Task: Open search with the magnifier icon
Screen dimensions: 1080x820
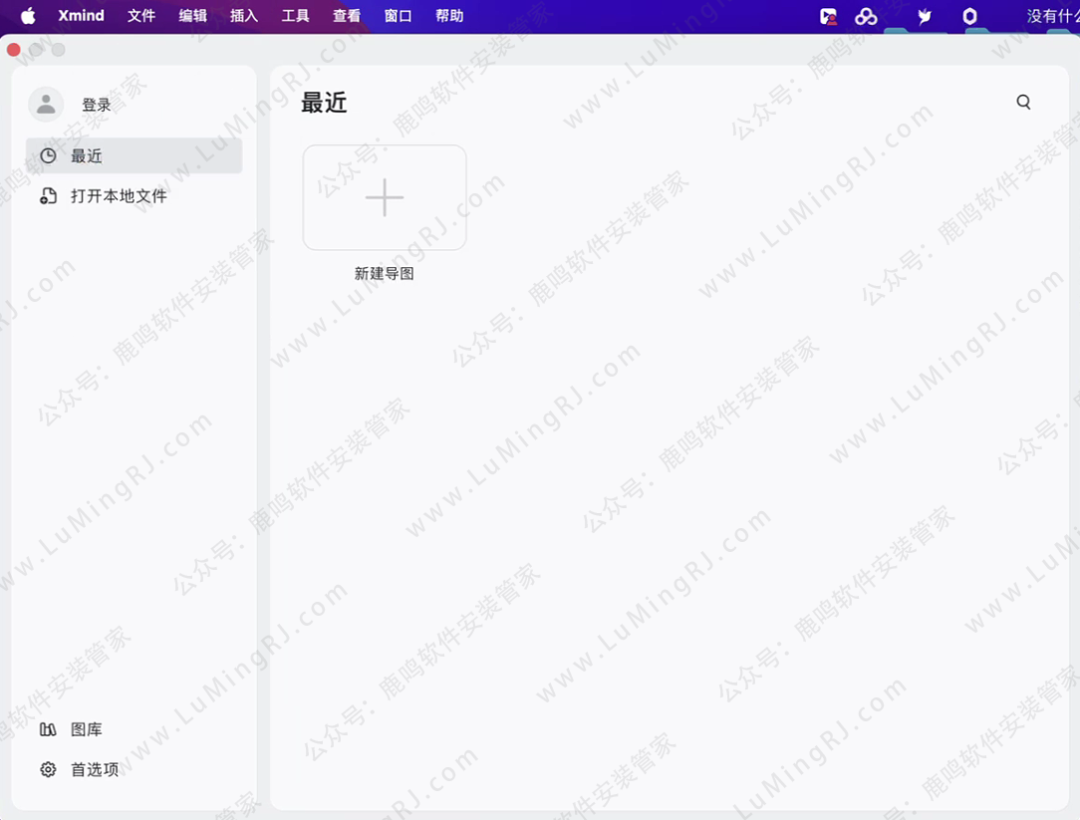Action: 1023,101
